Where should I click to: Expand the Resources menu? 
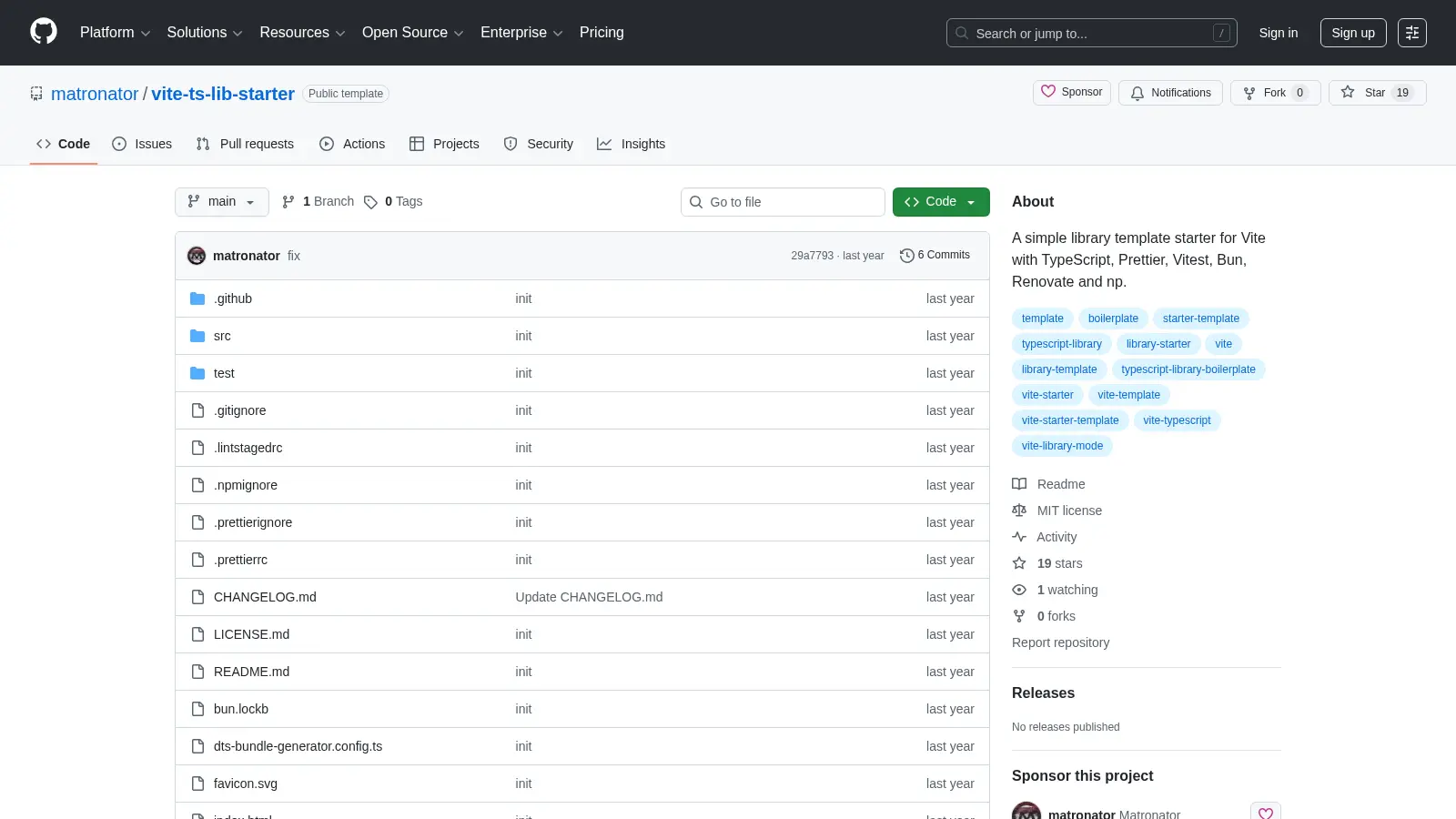tap(302, 33)
